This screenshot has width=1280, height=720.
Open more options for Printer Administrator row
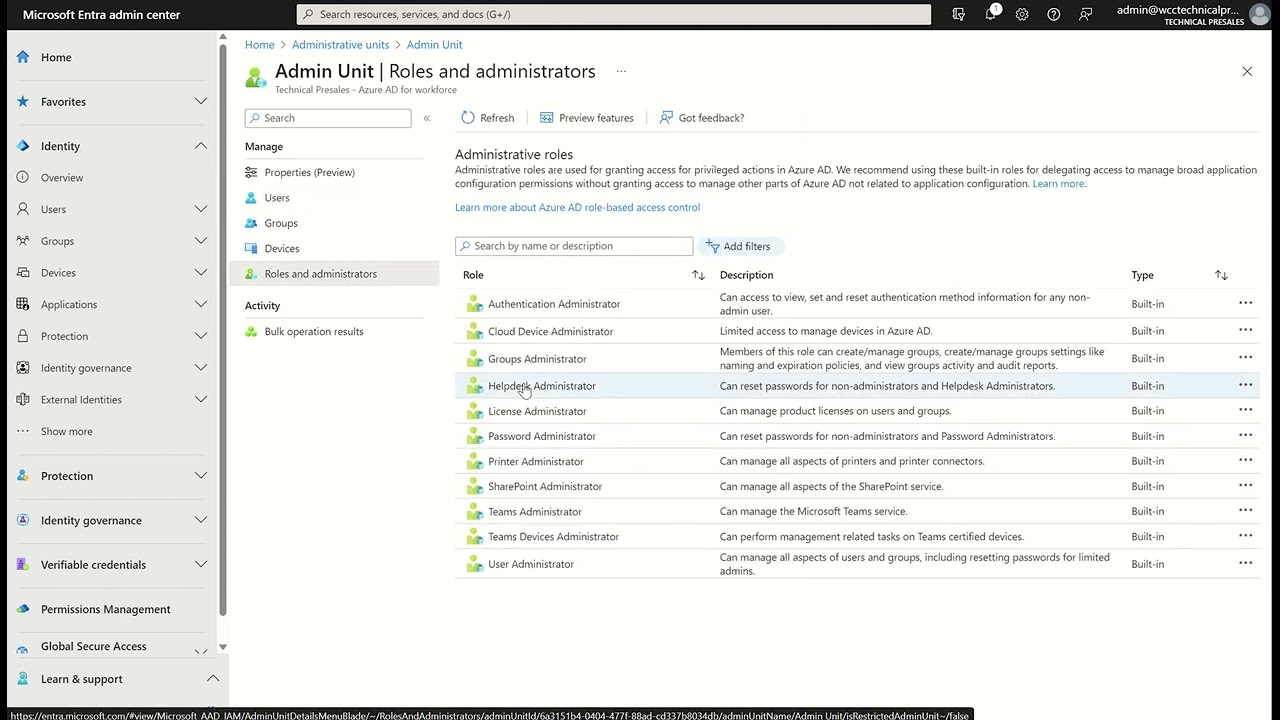[x=1245, y=460]
